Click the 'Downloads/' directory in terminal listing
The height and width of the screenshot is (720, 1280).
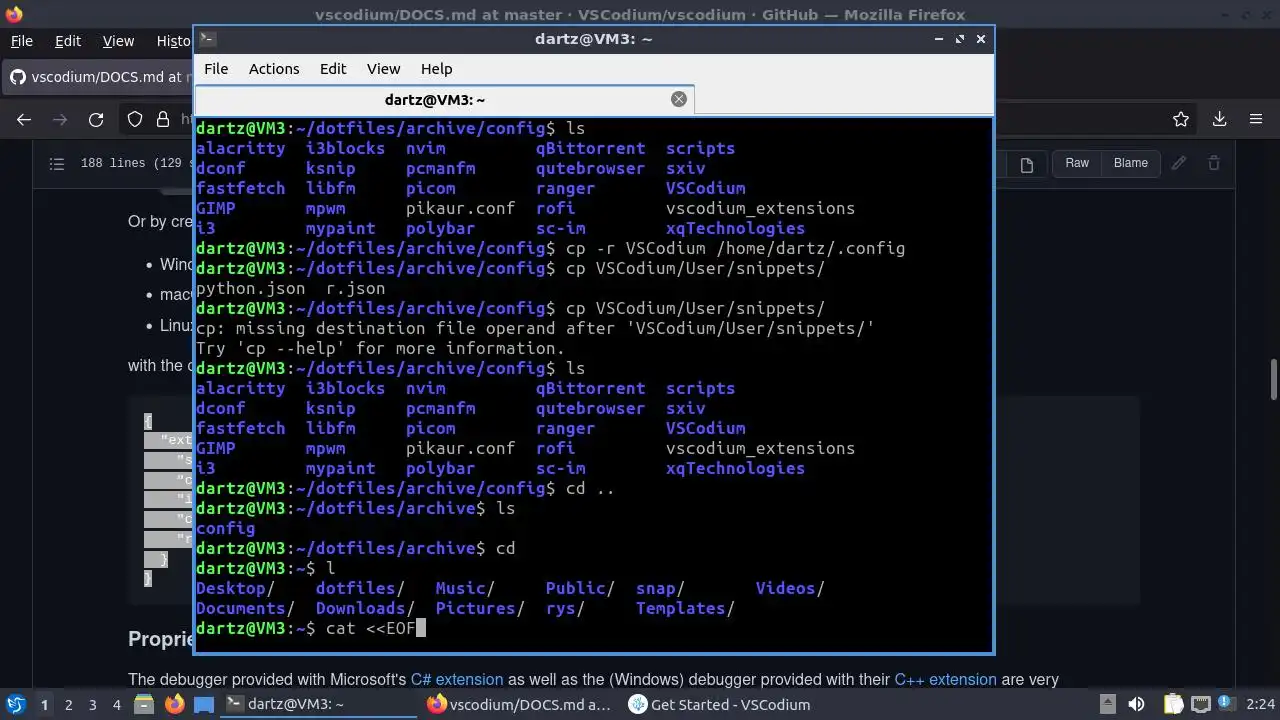click(365, 608)
